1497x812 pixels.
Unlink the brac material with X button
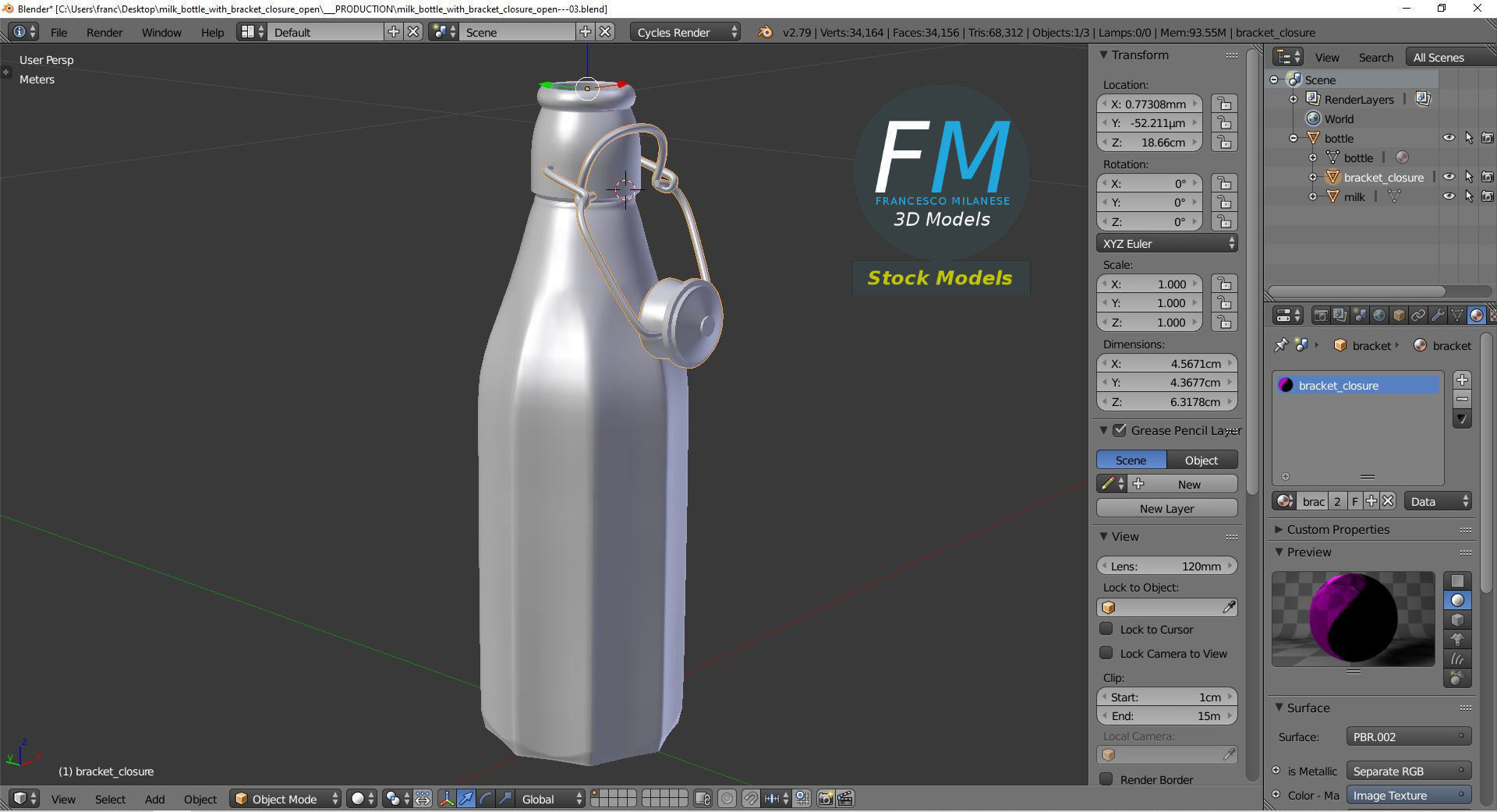click(x=1388, y=502)
